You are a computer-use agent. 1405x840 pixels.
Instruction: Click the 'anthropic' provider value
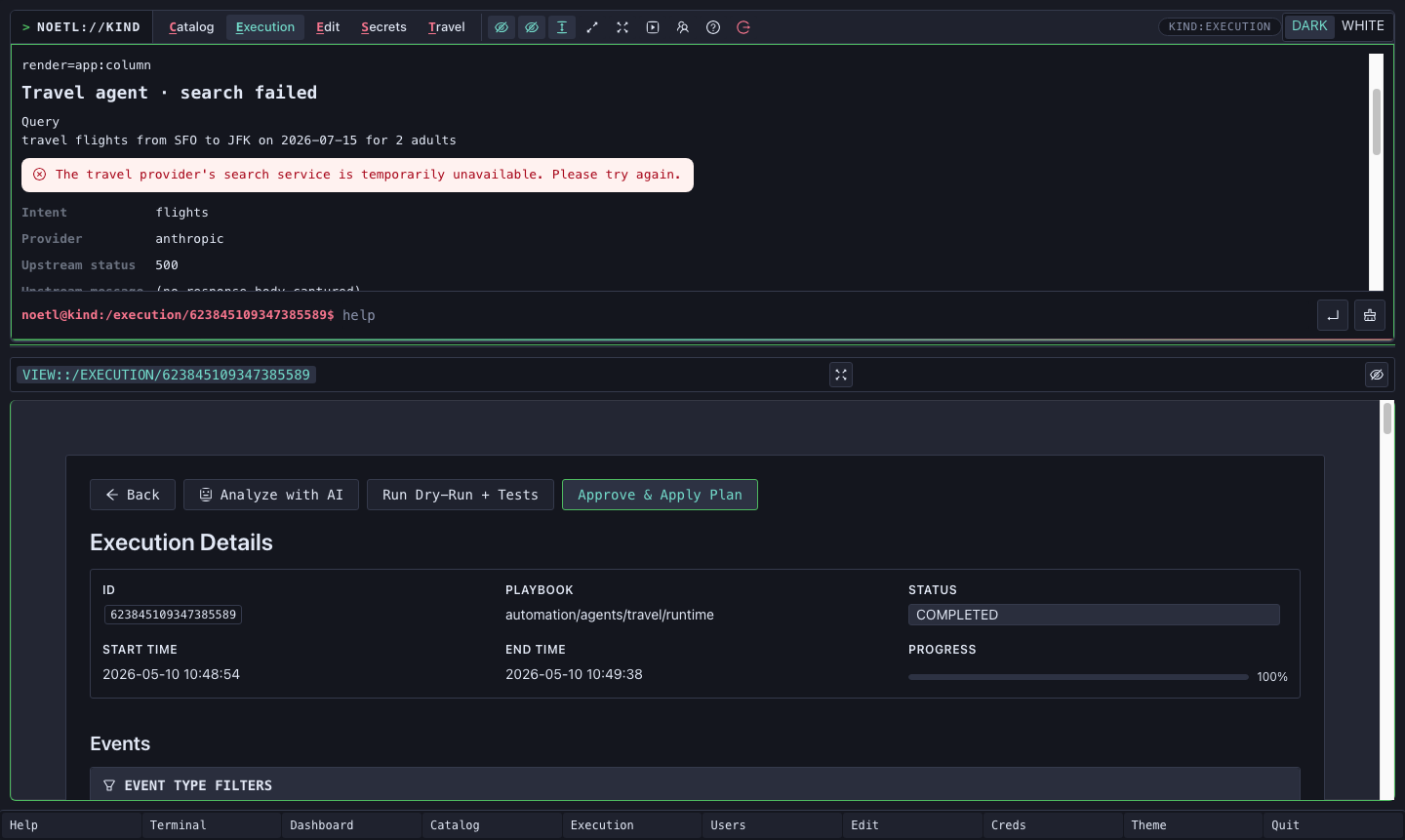point(189,239)
